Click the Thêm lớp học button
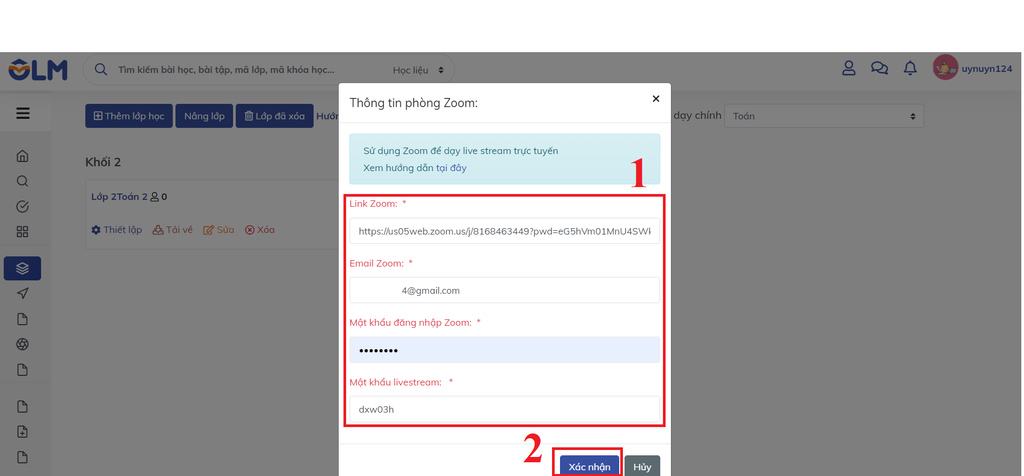The width and height of the screenshot is (1024, 476). click(129, 116)
